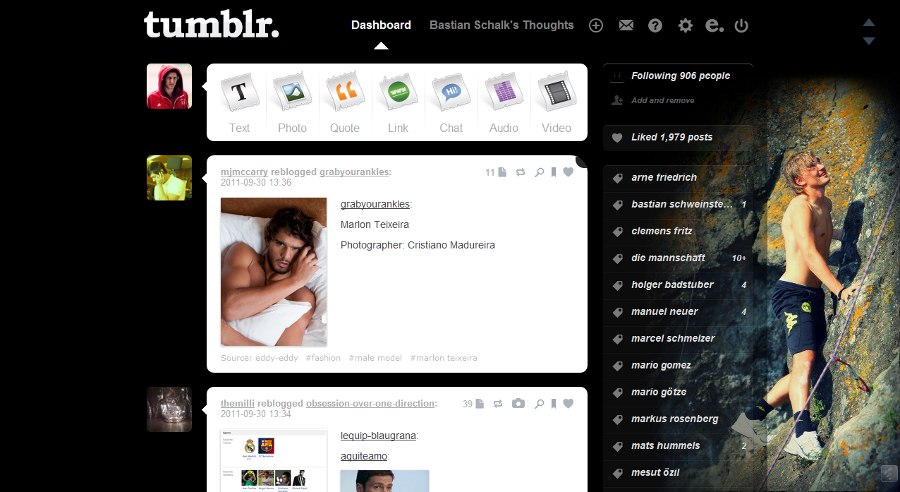The height and width of the screenshot is (492, 900).
Task: Open mjmccarry's avatar thumbnail
Action: (x=169, y=177)
